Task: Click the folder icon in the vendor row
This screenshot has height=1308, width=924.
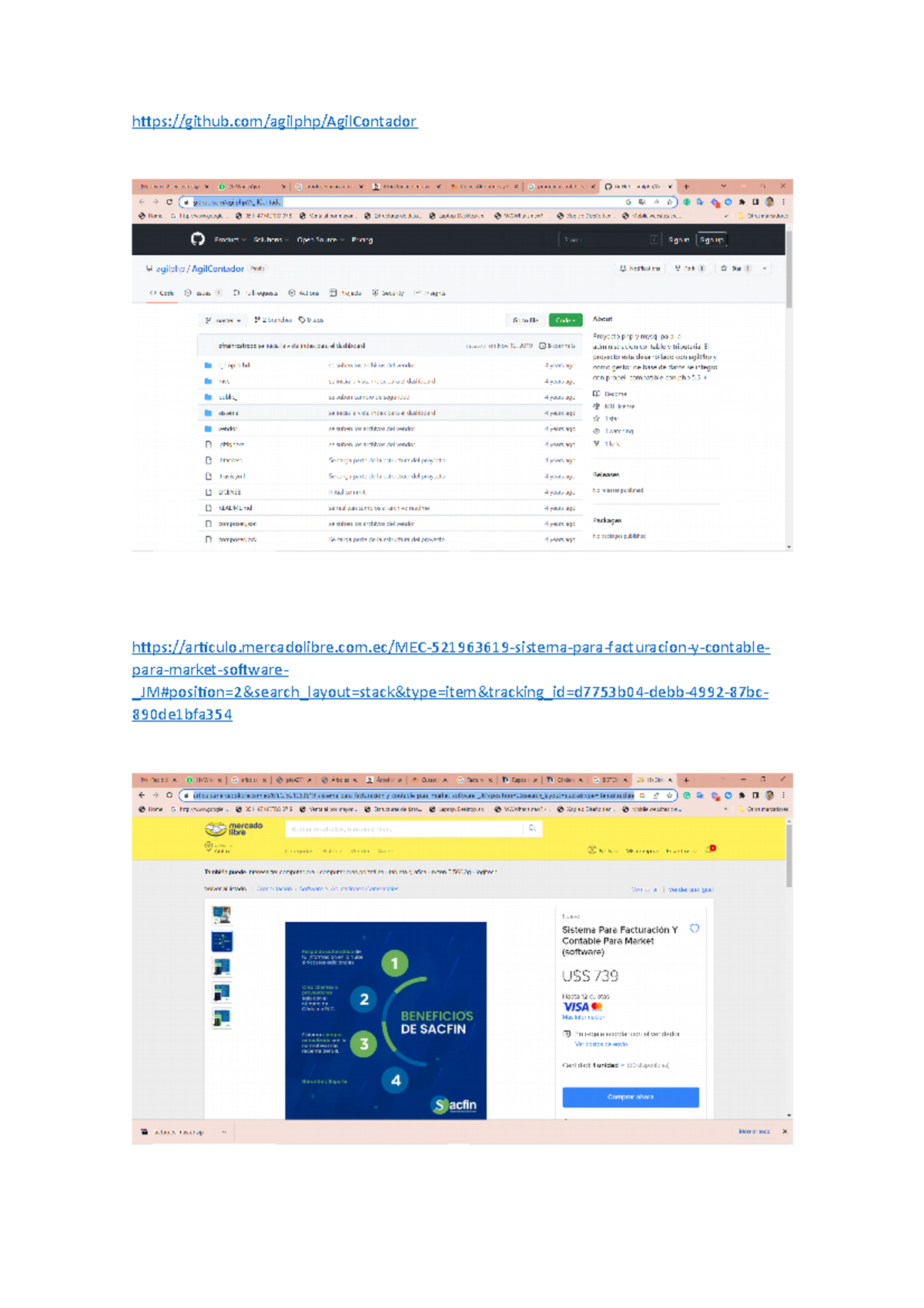Action: click(208, 429)
